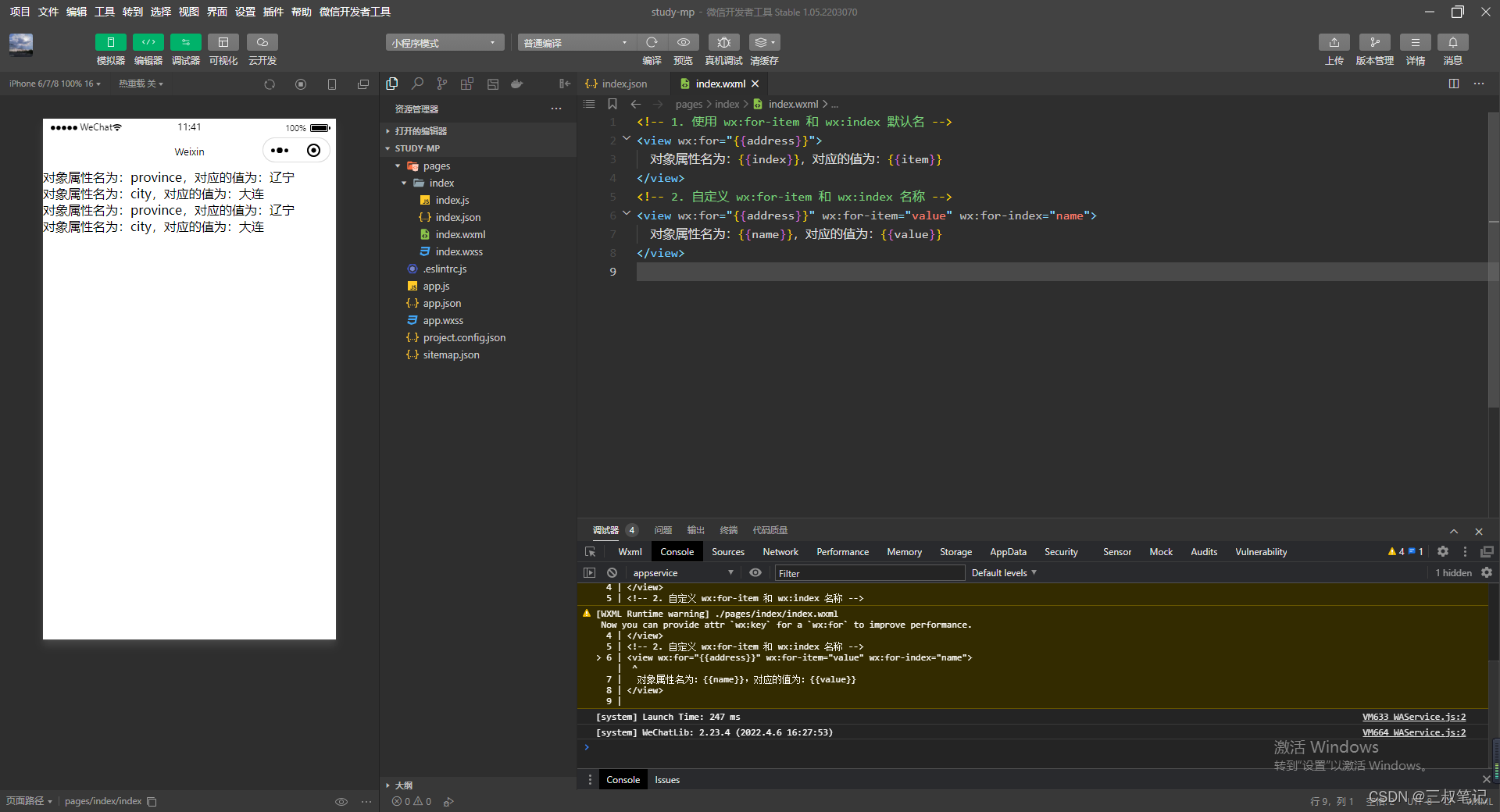Viewport: 1500px width, 812px height.
Task: Click the compile refresh icon
Action: (652, 42)
